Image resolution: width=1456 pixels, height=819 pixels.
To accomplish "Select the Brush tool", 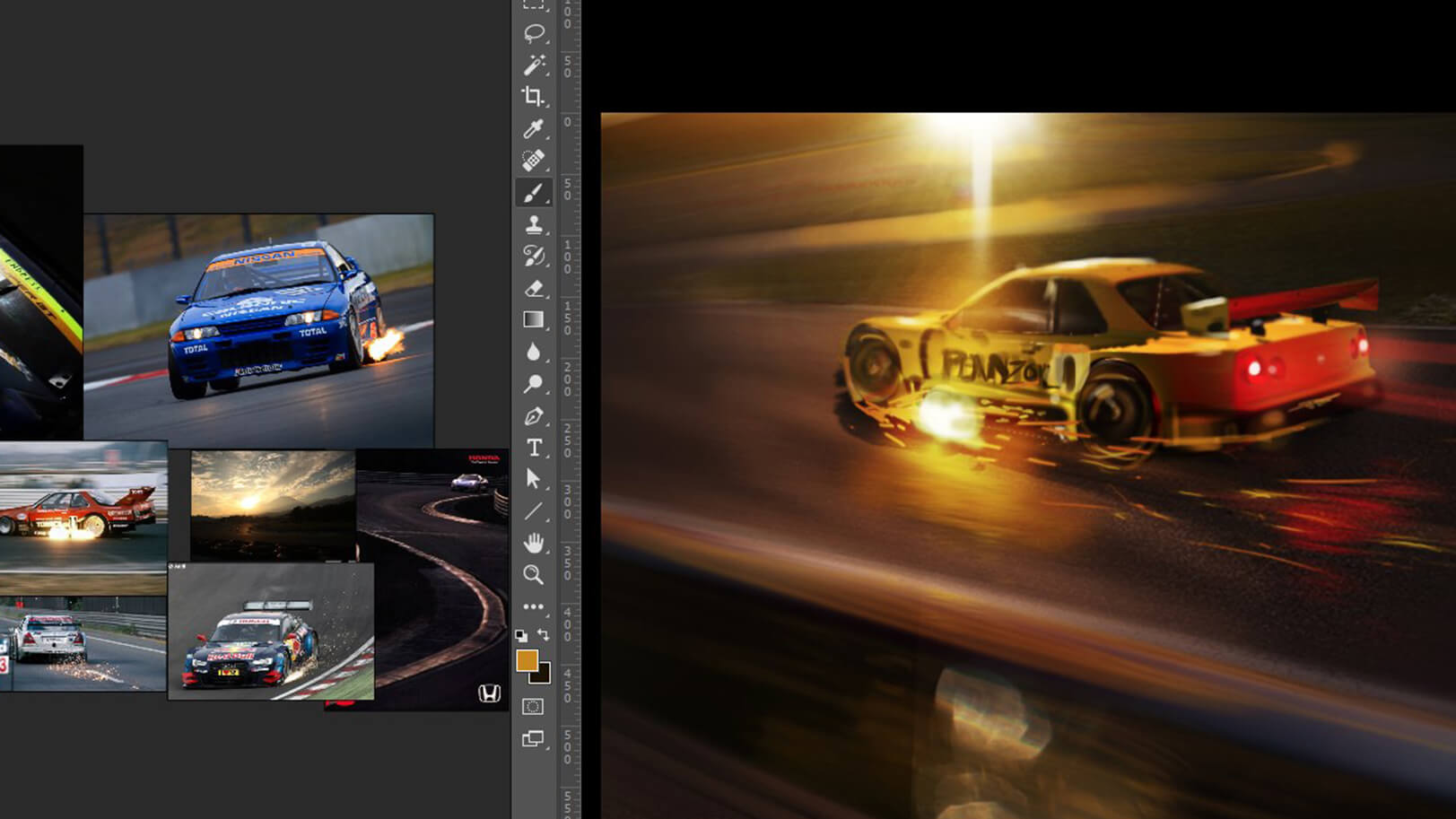I will (x=534, y=193).
